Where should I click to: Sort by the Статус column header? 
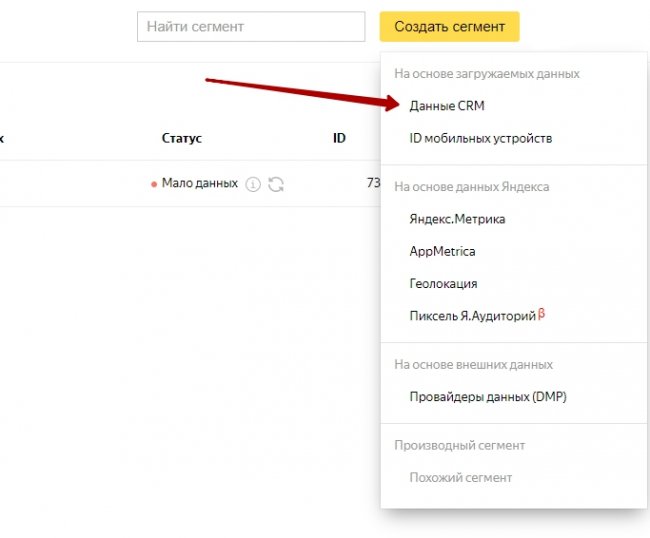click(181, 138)
